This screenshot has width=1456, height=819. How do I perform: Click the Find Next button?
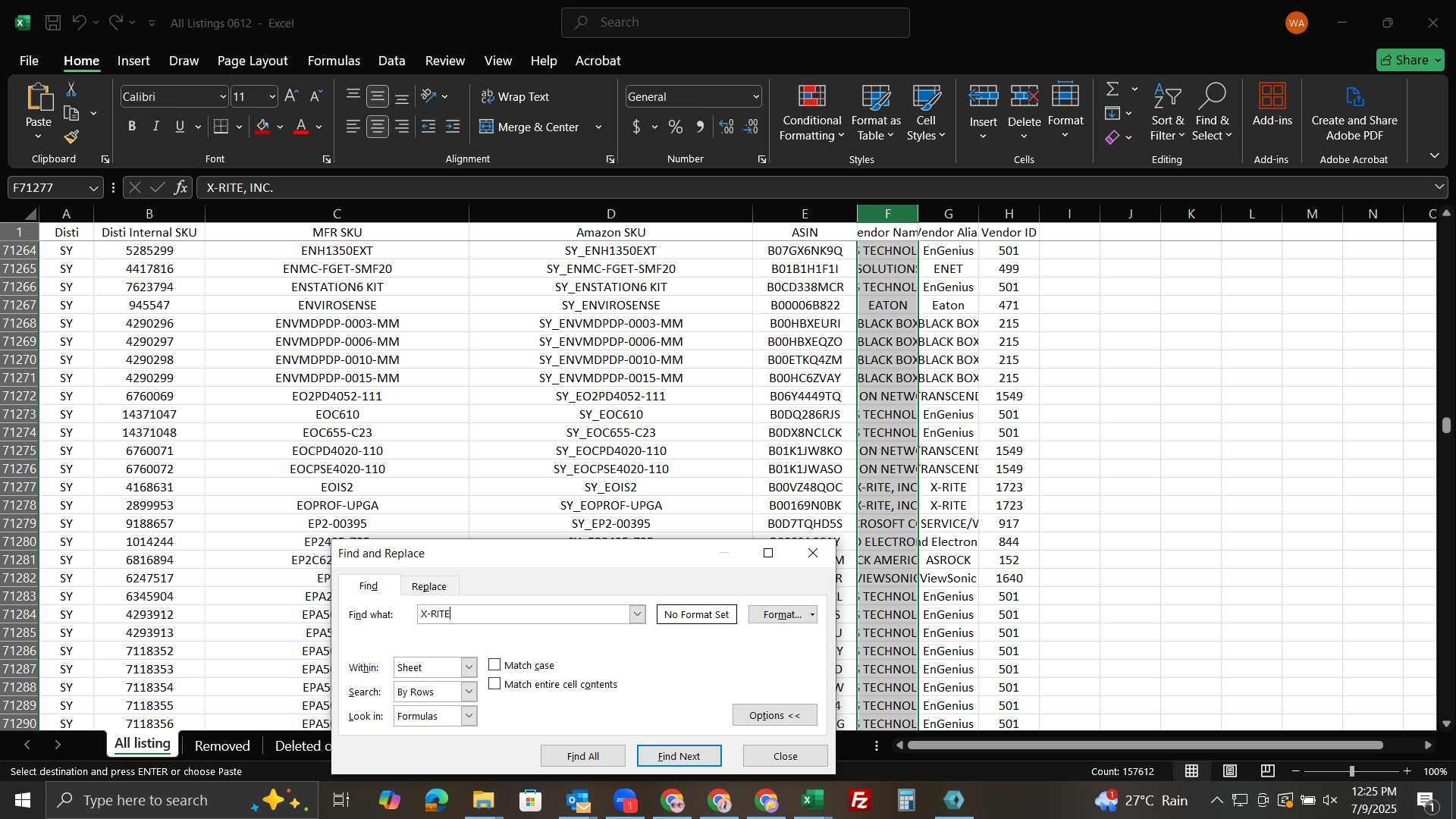tap(679, 756)
